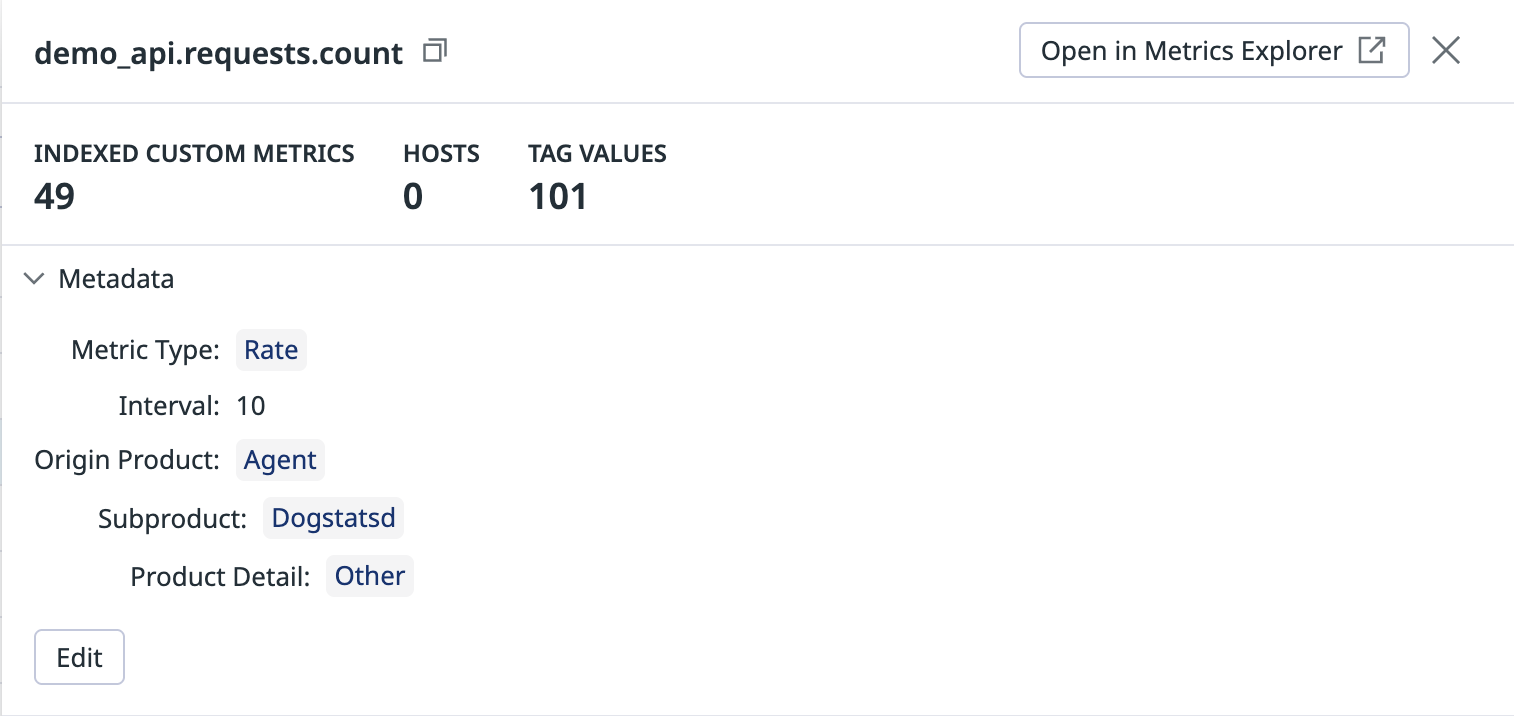
Task: Copy the demo_api.requests.count metric name
Action: coord(435,51)
